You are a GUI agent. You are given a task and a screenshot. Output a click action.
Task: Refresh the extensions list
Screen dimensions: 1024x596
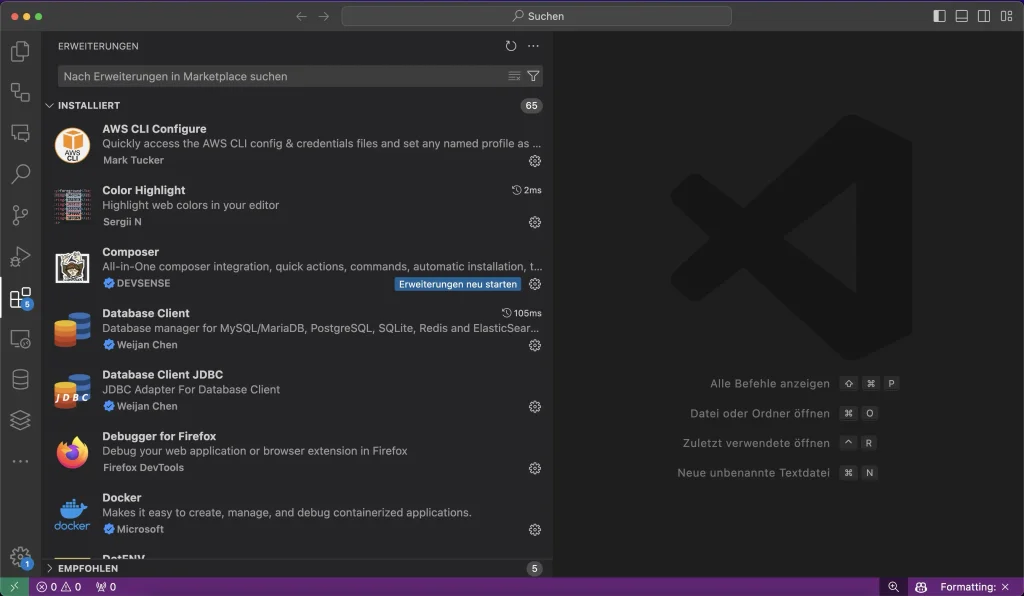click(x=510, y=46)
